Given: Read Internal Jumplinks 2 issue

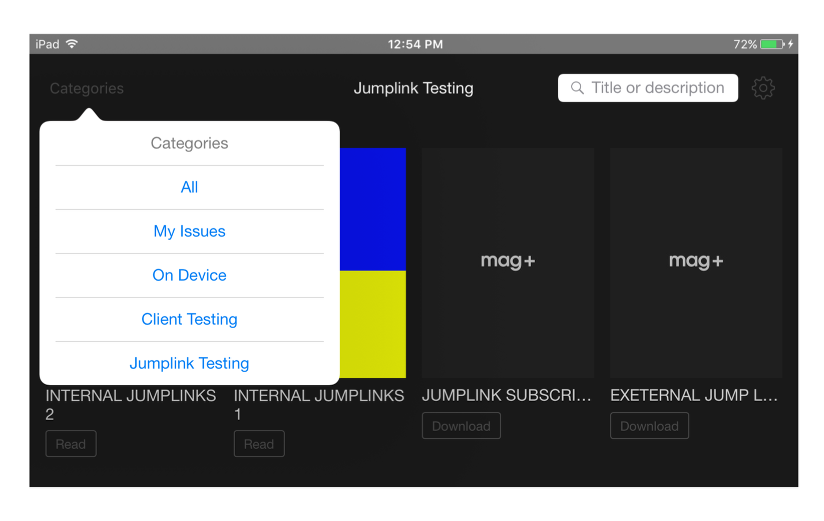Looking at the screenshot, I should point(71,444).
